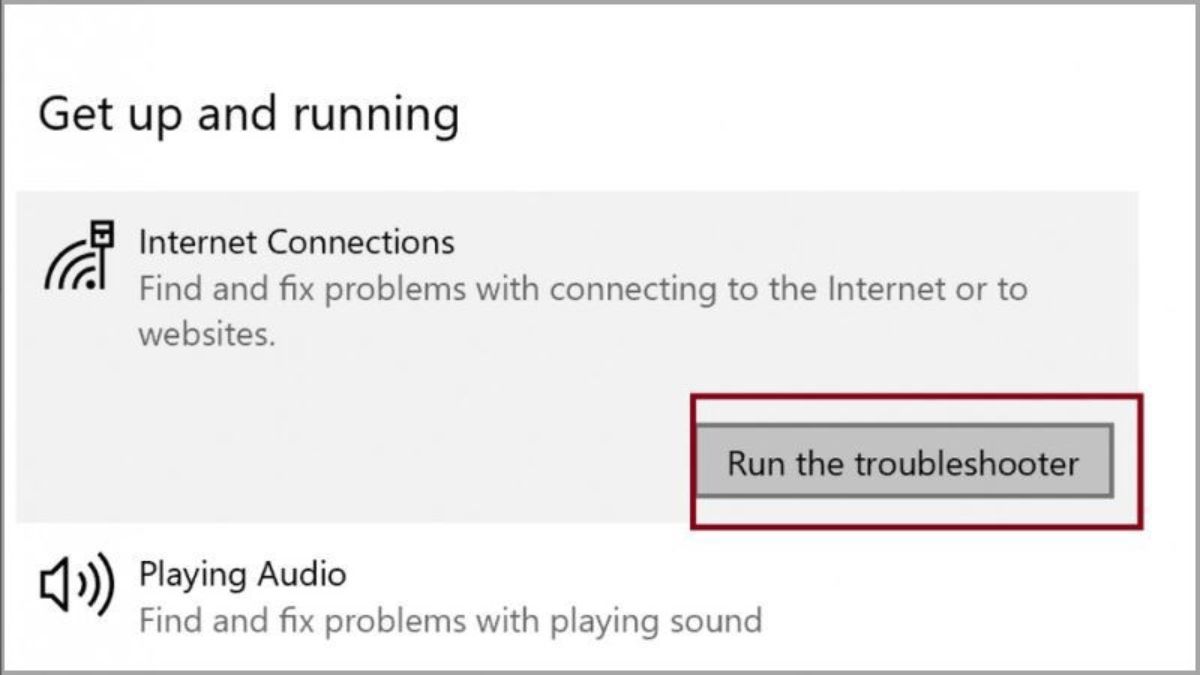Click 'Find and fix problems with playing sound'

(x=450, y=621)
